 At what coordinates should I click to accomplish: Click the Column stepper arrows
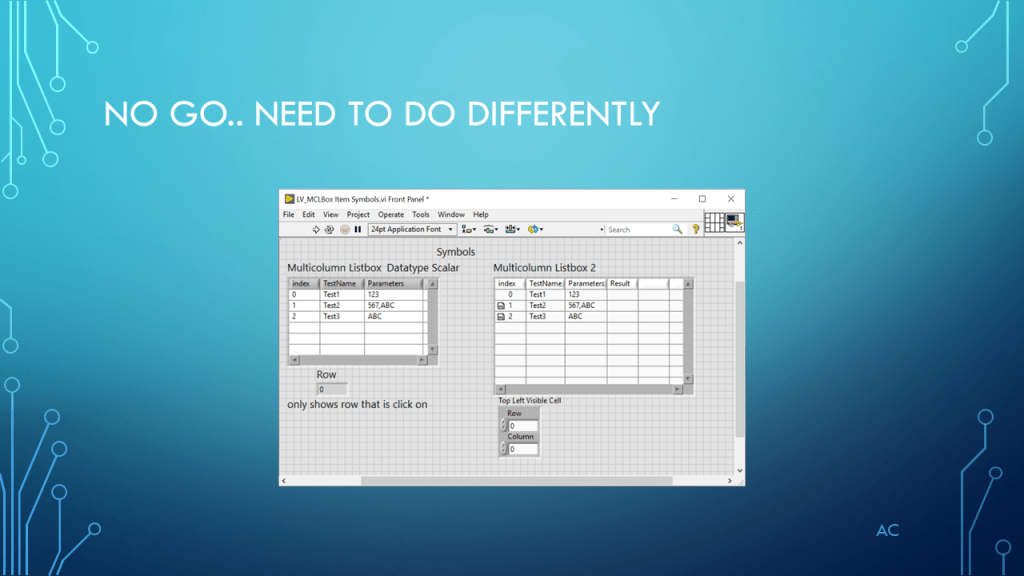(504, 449)
